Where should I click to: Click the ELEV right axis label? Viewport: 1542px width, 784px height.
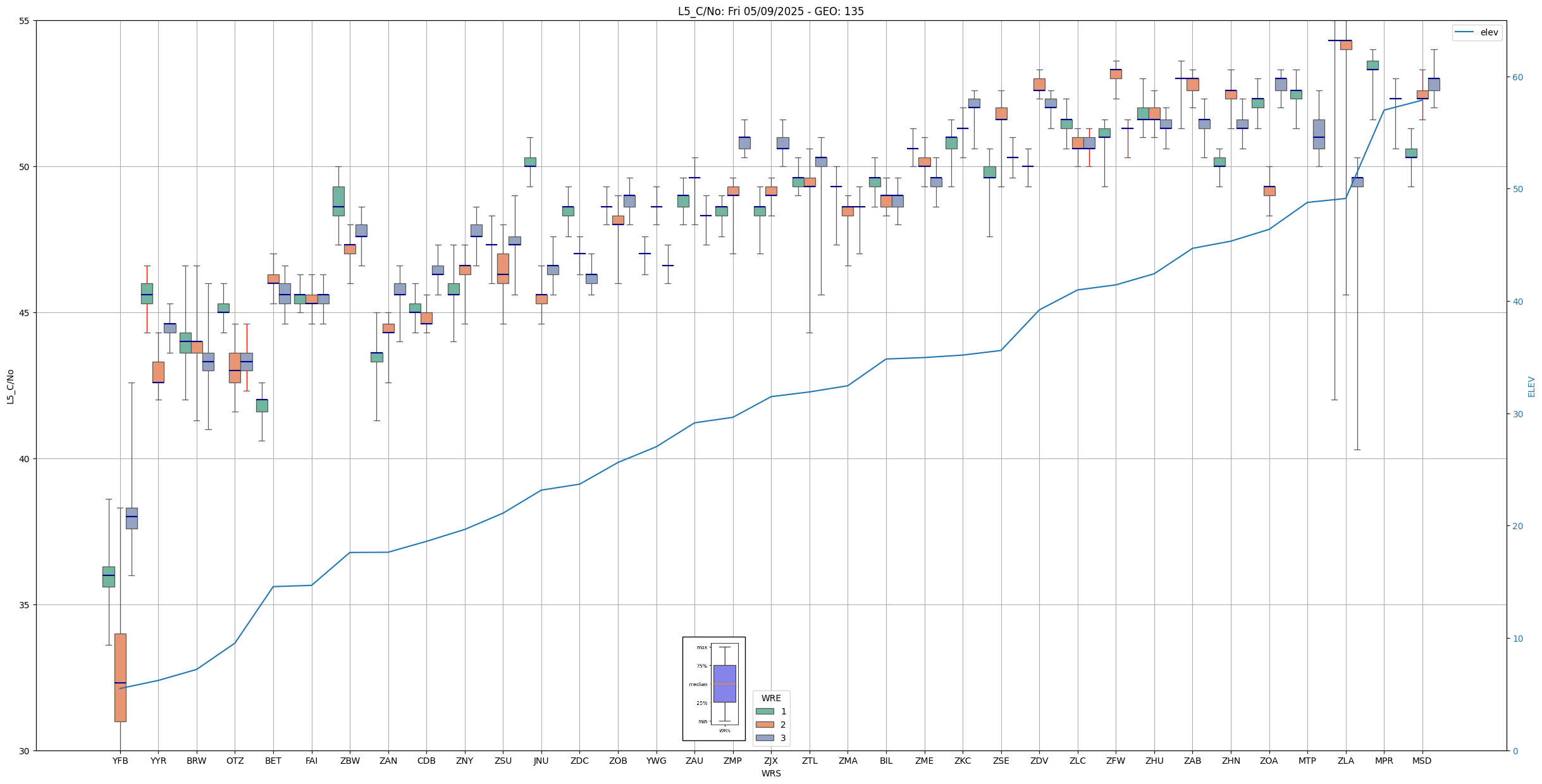pyautogui.click(x=1531, y=386)
